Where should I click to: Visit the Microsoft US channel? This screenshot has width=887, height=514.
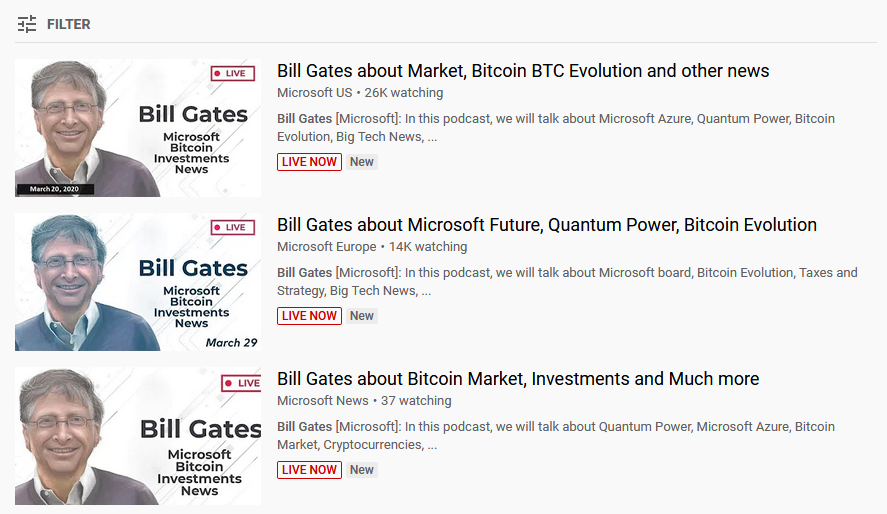[315, 93]
